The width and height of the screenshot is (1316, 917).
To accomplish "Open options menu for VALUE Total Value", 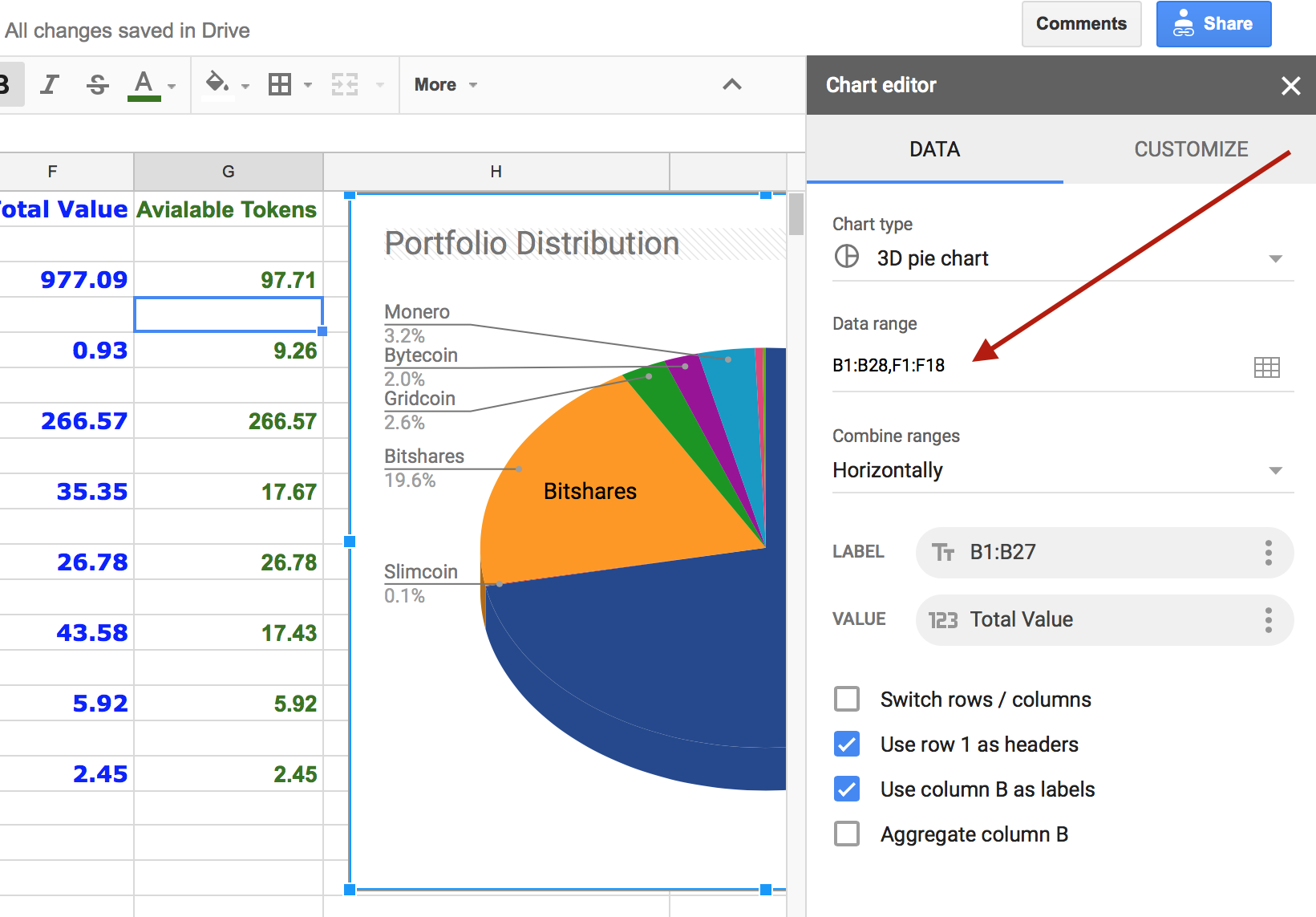I will click(x=1268, y=620).
